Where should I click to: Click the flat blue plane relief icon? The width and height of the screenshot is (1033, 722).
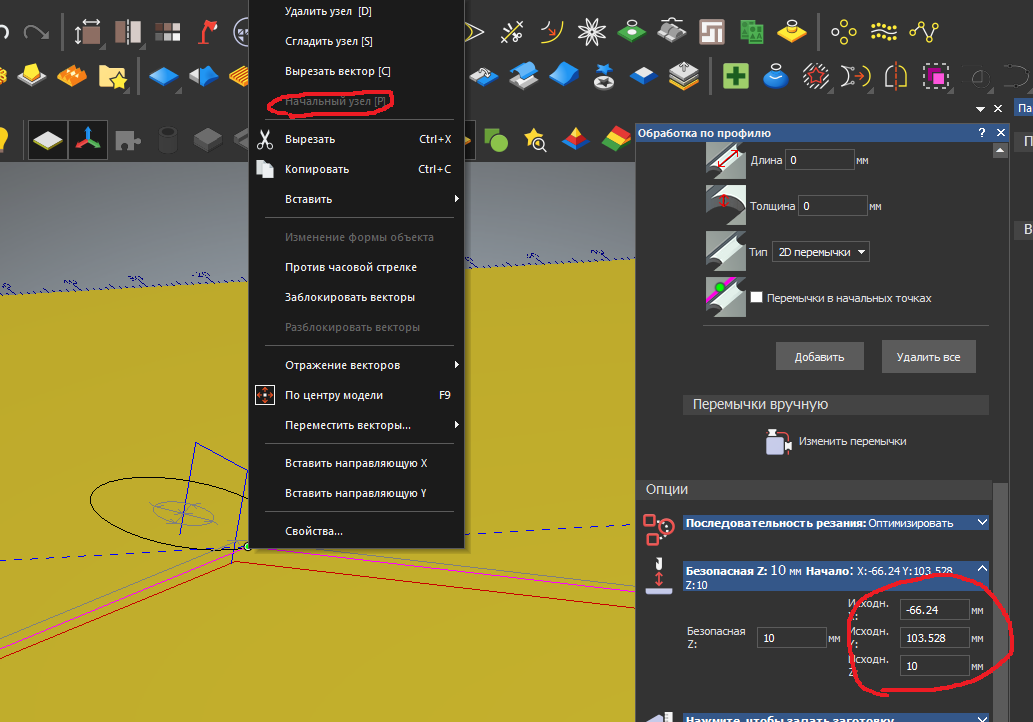pos(163,76)
